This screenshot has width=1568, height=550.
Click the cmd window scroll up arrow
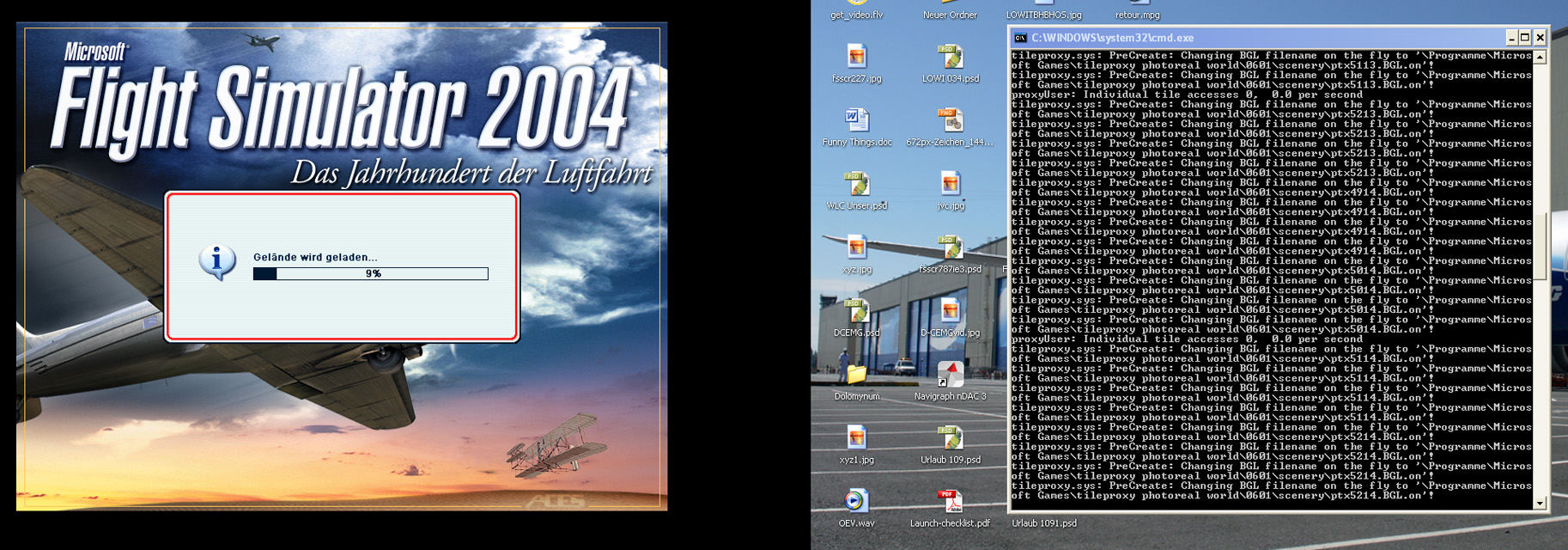pos(1540,58)
